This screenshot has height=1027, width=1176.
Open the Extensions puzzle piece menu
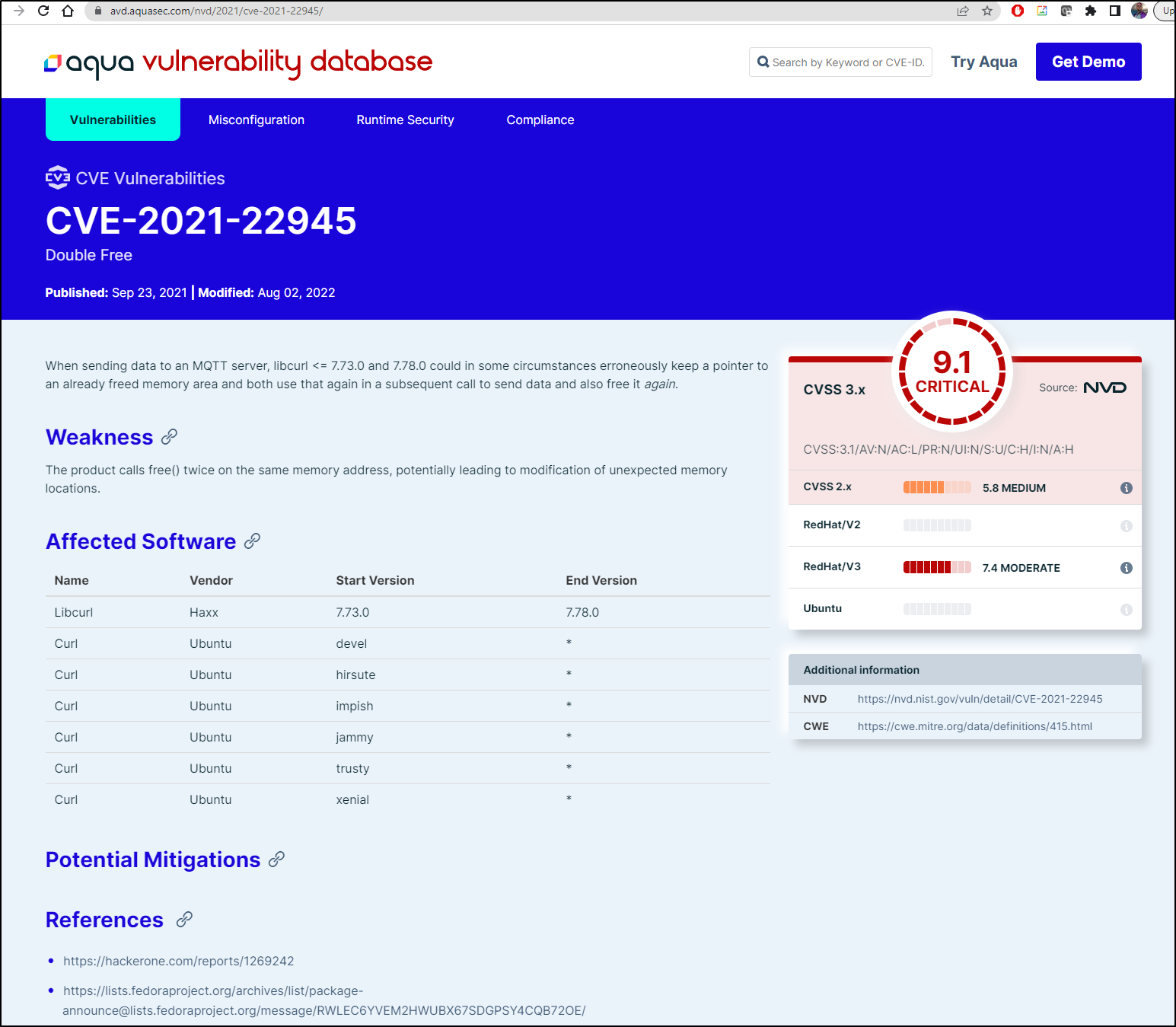[1091, 11]
